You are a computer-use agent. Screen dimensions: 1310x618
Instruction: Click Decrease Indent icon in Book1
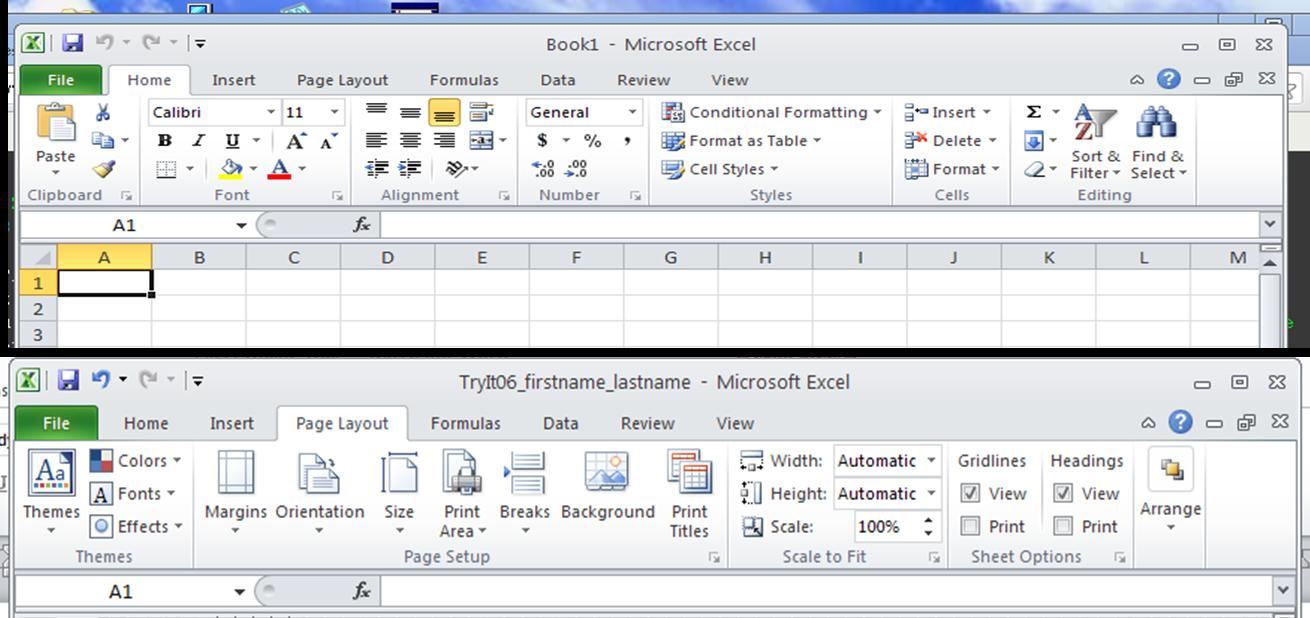coord(376,169)
